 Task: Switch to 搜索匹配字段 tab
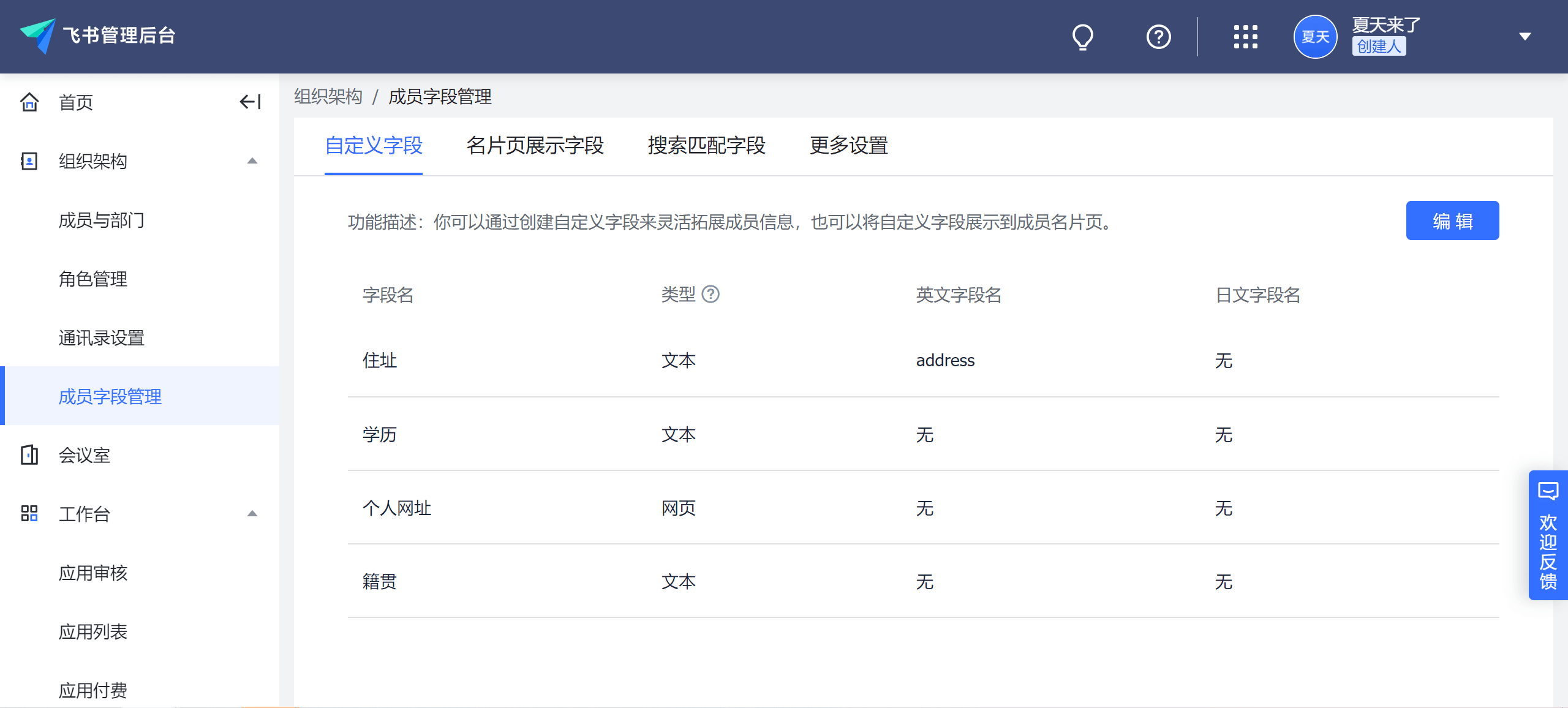tap(706, 146)
